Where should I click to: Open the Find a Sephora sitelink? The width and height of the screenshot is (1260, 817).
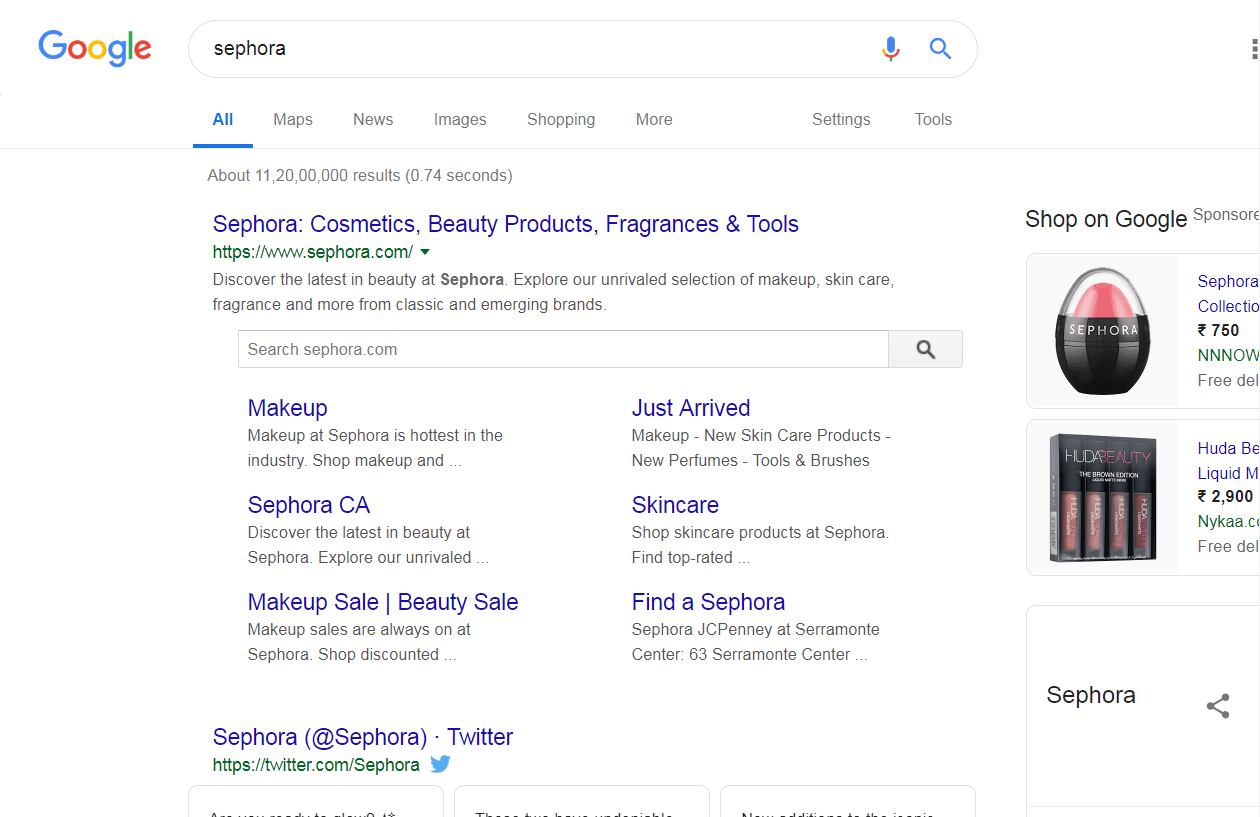(x=708, y=602)
